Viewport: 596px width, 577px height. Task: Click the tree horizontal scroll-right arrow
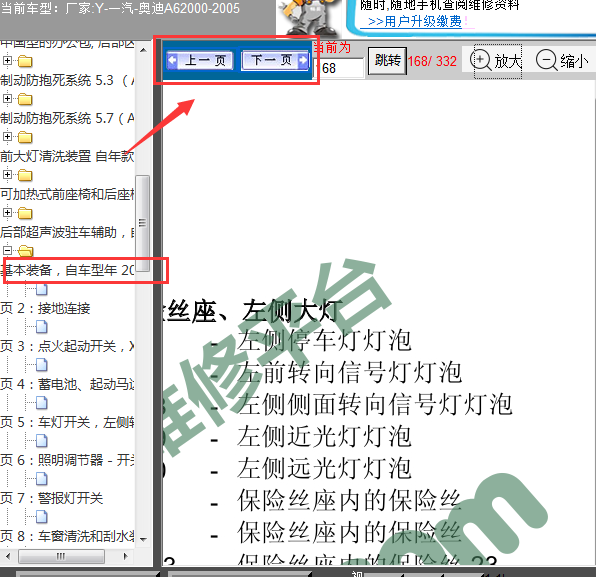click(x=126, y=556)
